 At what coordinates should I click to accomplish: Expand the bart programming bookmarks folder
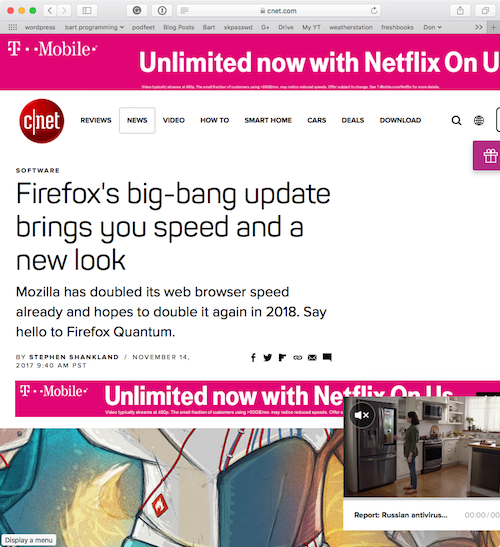tap(94, 27)
